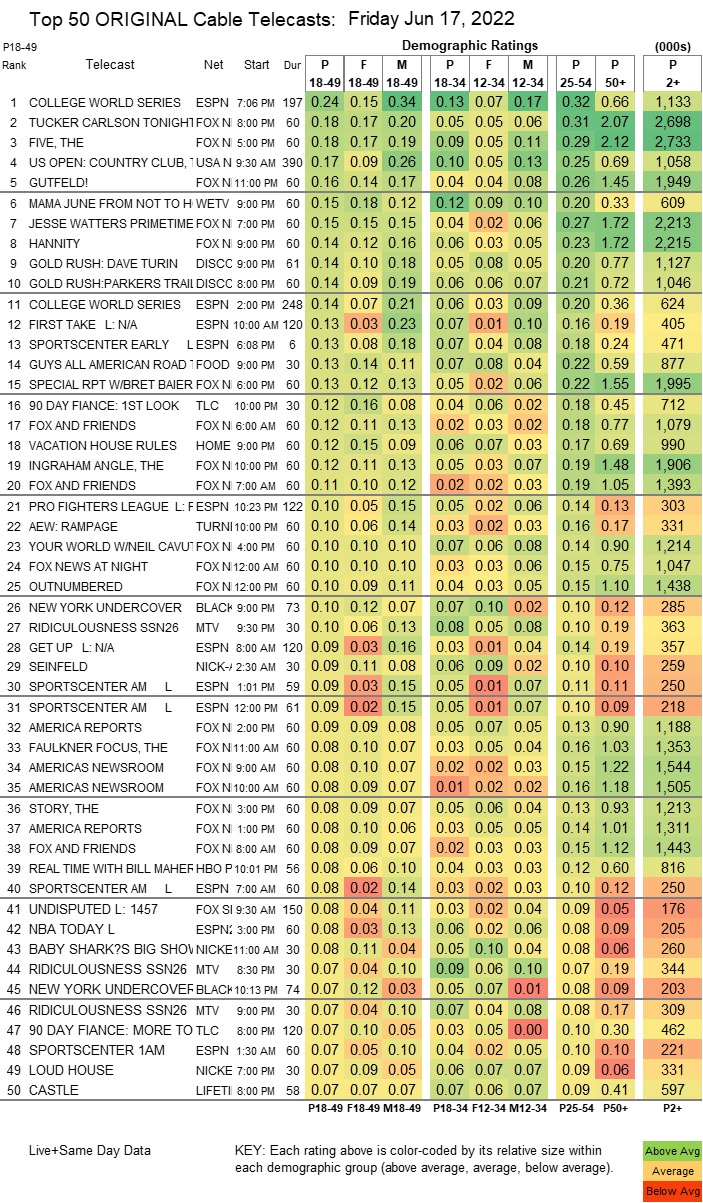Click the F18-49 footer column label

coord(365,1108)
